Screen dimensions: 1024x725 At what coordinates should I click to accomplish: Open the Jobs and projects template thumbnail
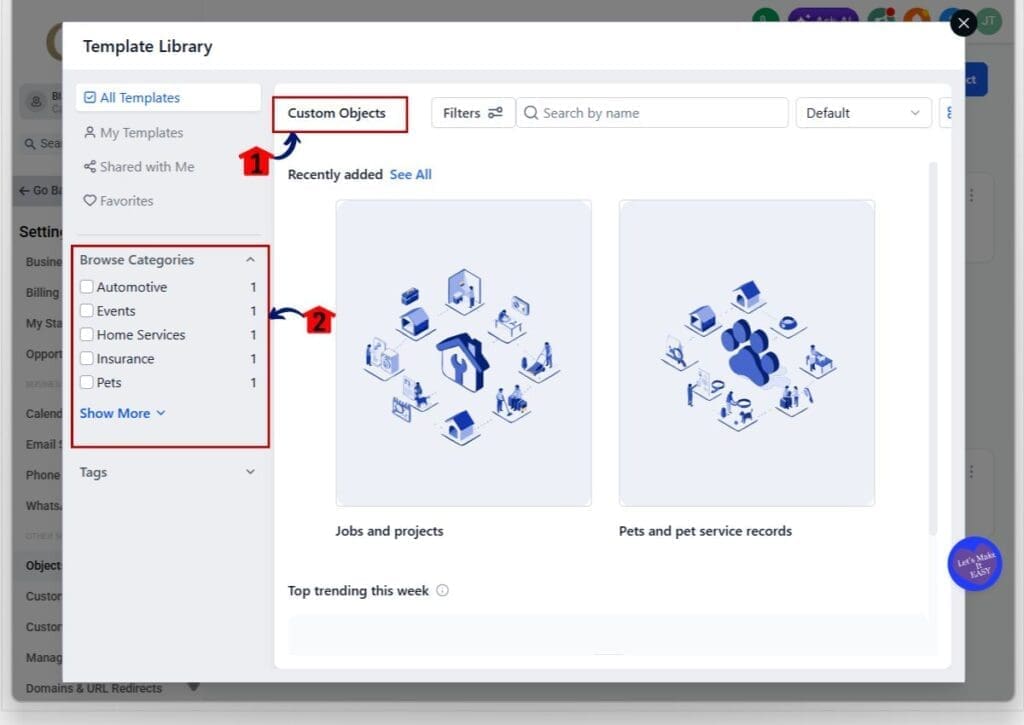[x=463, y=353]
